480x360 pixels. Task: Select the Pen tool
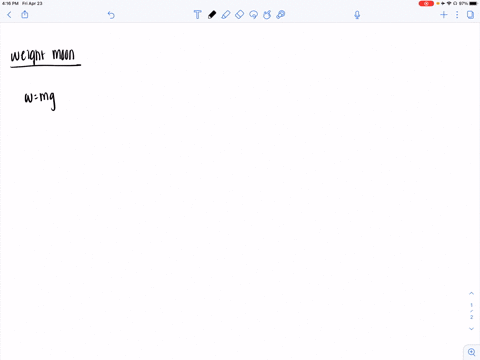[212, 15]
